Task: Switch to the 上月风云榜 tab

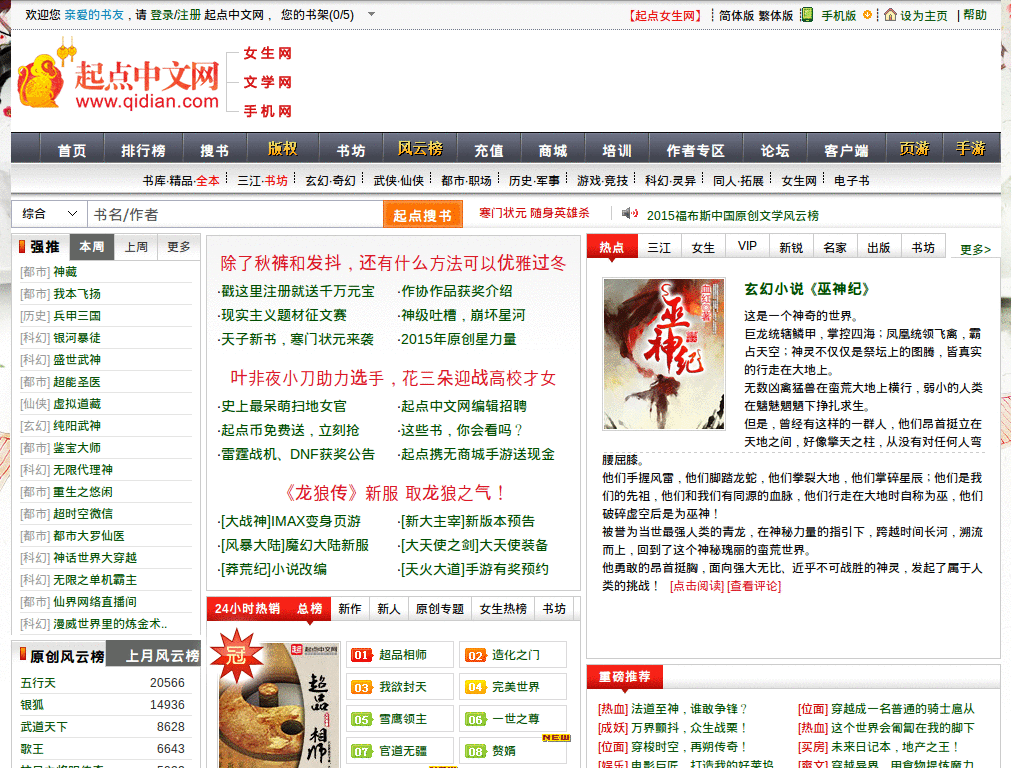Action: coord(154,656)
